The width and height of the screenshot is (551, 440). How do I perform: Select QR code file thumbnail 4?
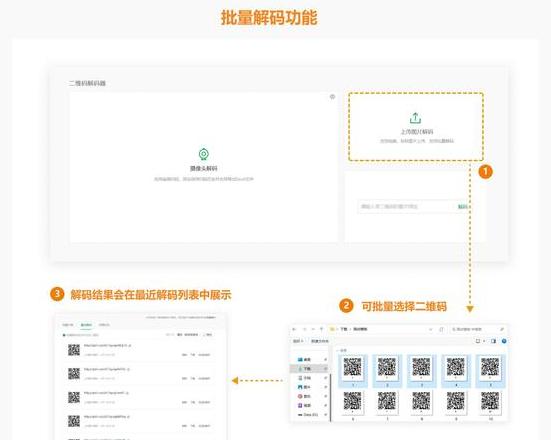pos(456,371)
